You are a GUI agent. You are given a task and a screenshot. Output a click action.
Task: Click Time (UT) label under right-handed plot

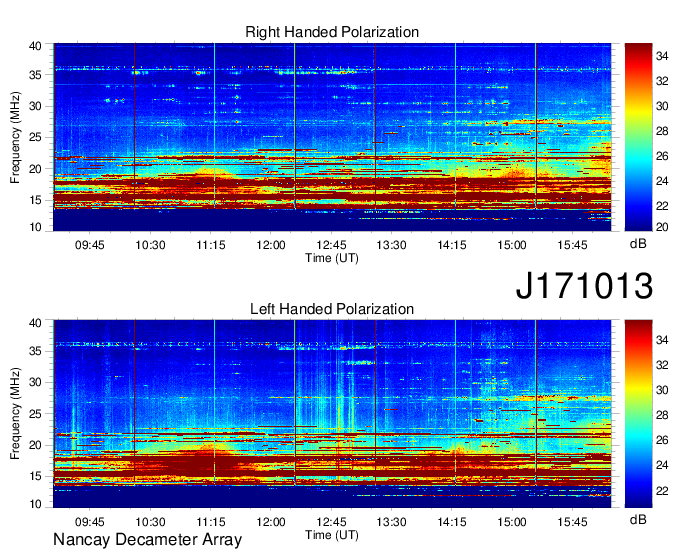(332, 258)
